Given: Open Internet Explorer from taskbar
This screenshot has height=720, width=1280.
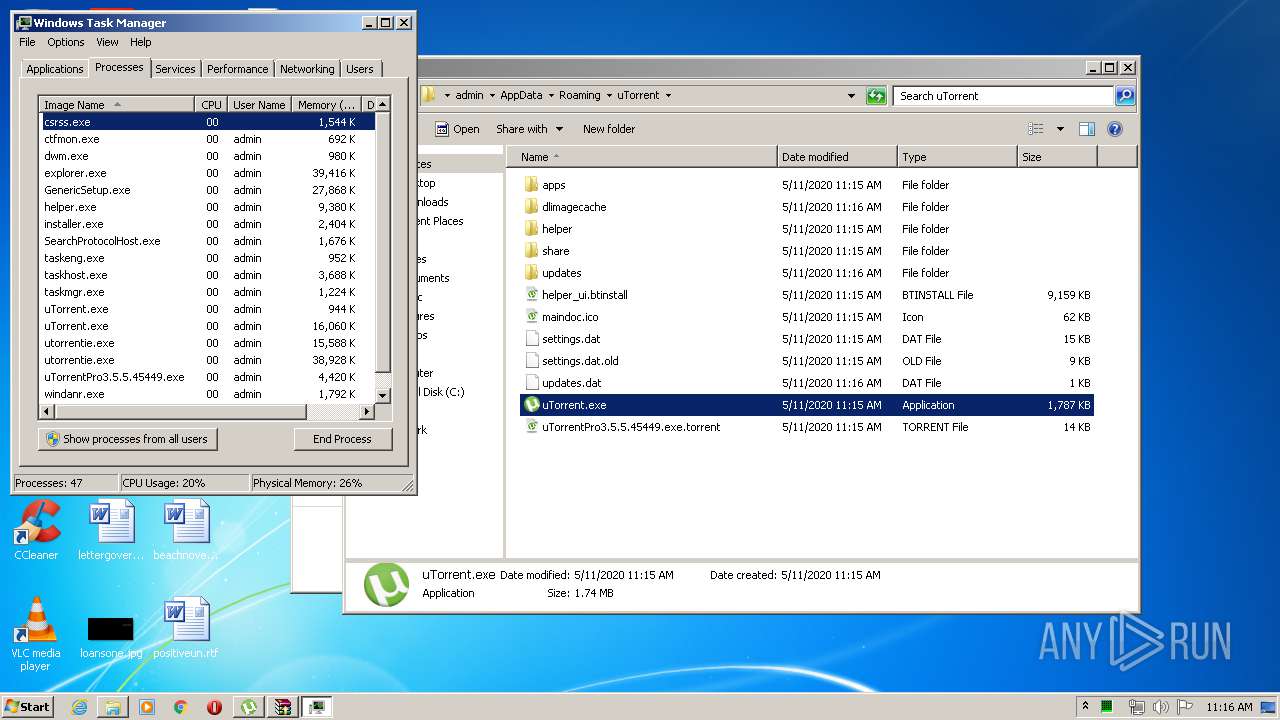Looking at the screenshot, I should (x=79, y=707).
